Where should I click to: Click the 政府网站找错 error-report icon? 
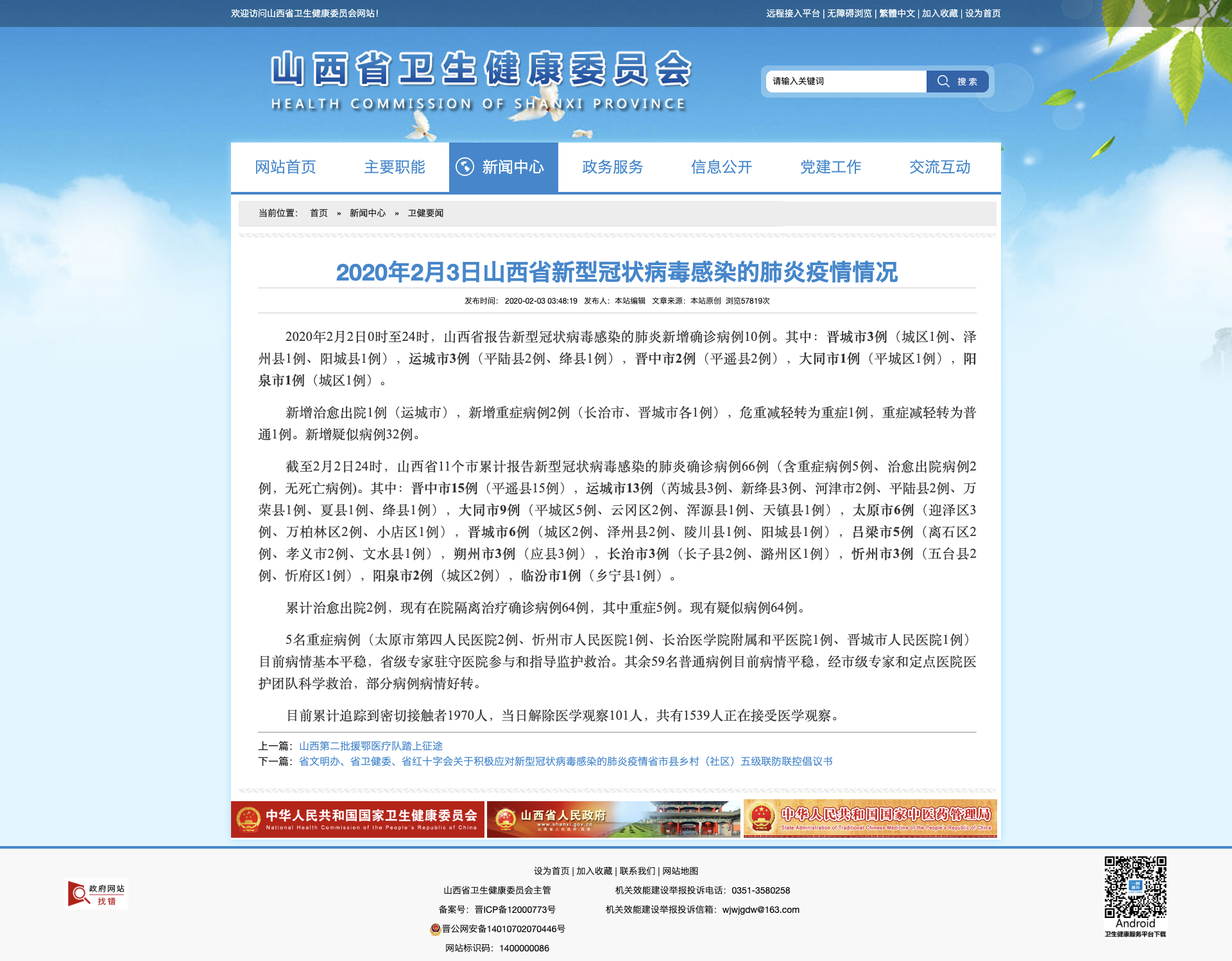96,894
